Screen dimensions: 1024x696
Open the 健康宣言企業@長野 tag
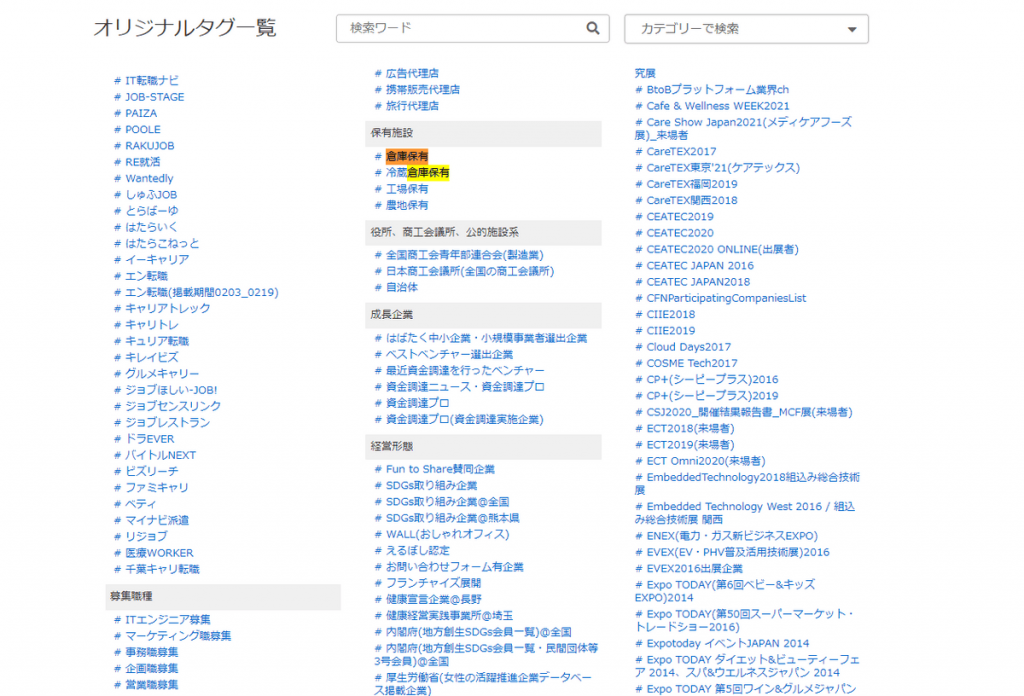[x=434, y=599]
